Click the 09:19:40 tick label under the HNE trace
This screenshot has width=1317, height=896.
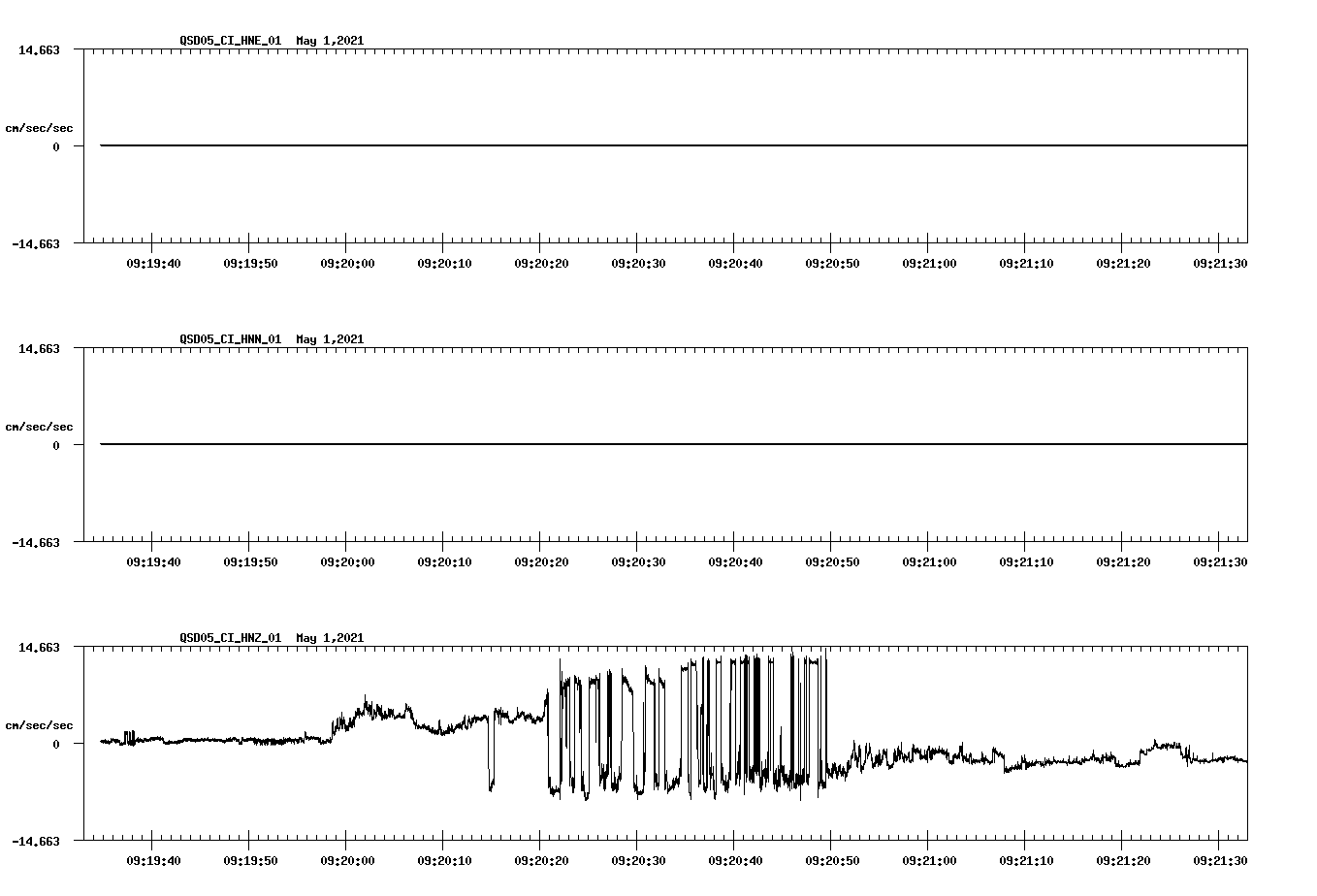(151, 260)
